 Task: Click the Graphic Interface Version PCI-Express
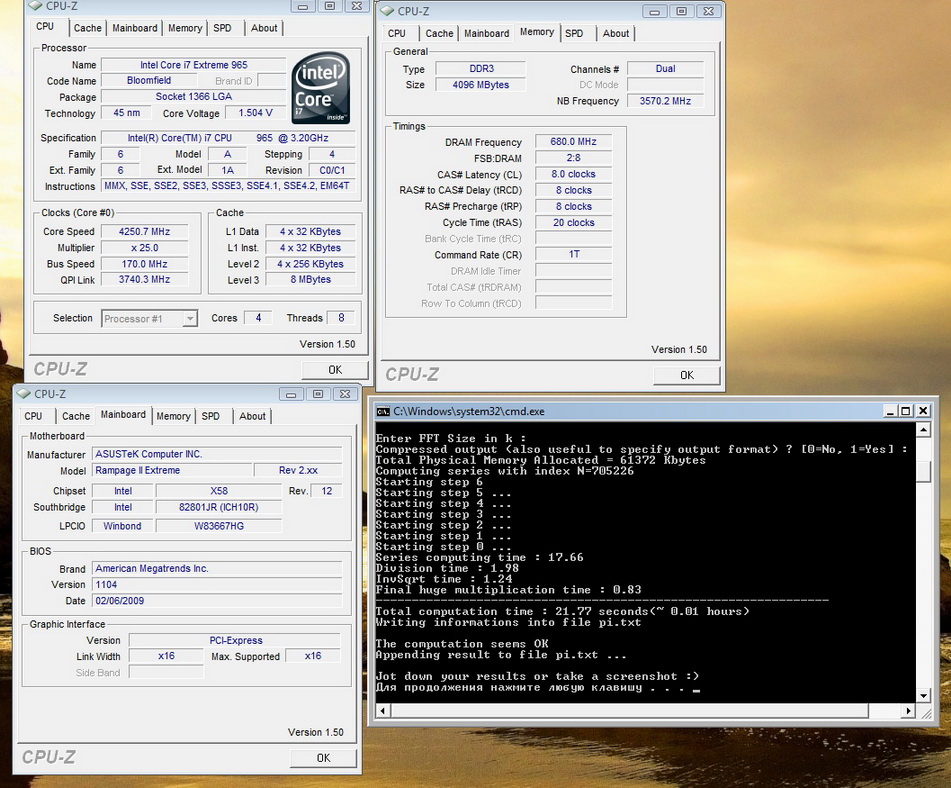235,641
